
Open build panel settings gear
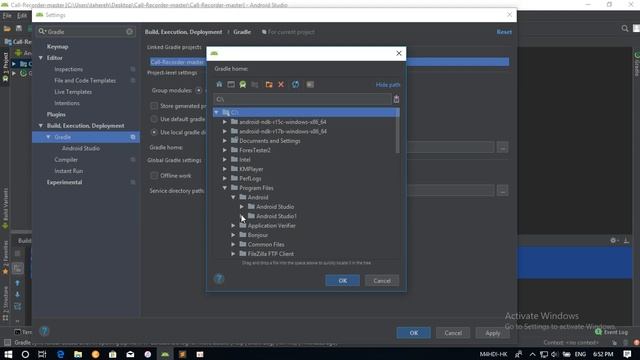pos(613,241)
